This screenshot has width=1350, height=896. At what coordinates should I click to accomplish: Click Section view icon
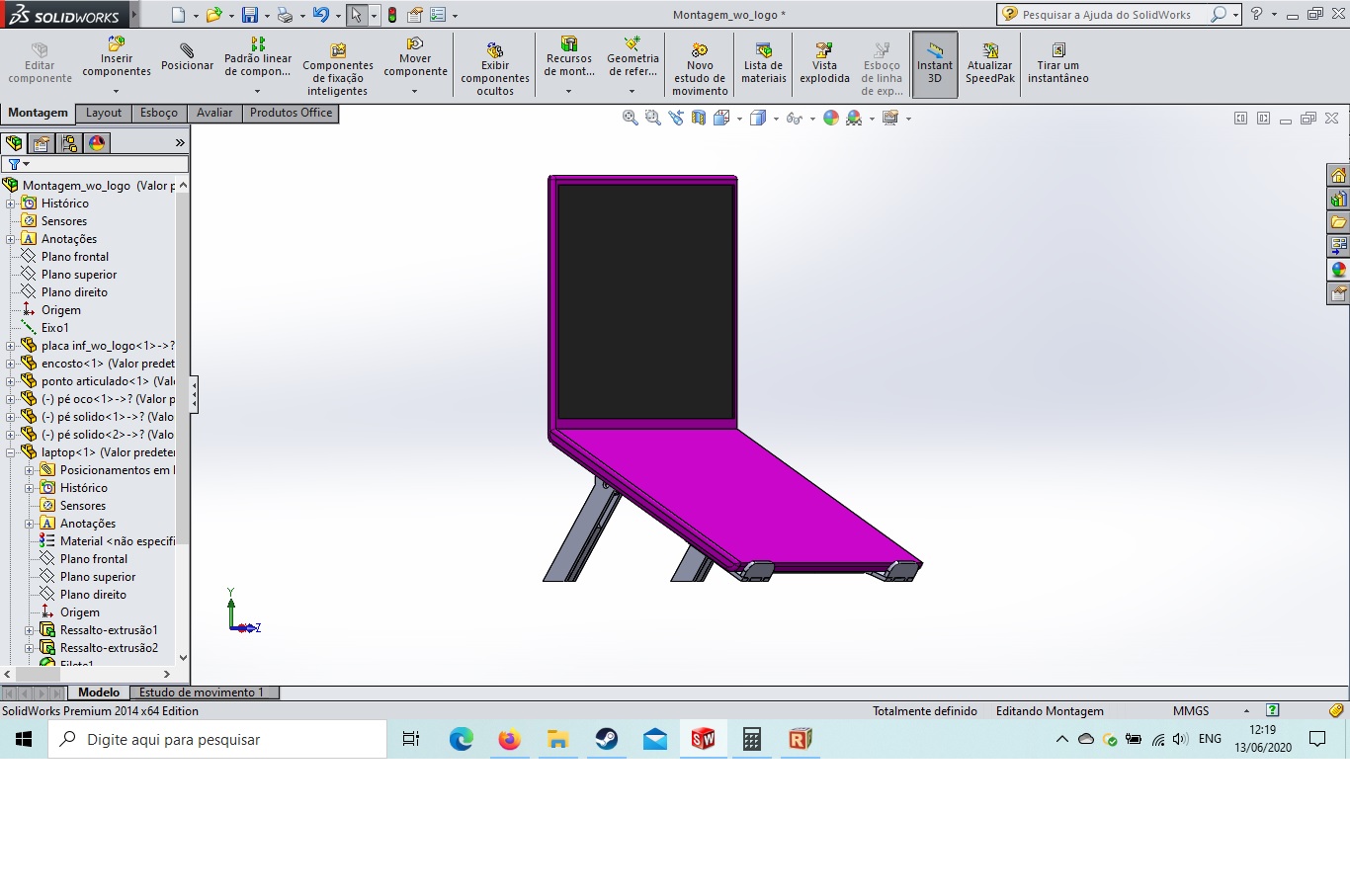coord(699,118)
